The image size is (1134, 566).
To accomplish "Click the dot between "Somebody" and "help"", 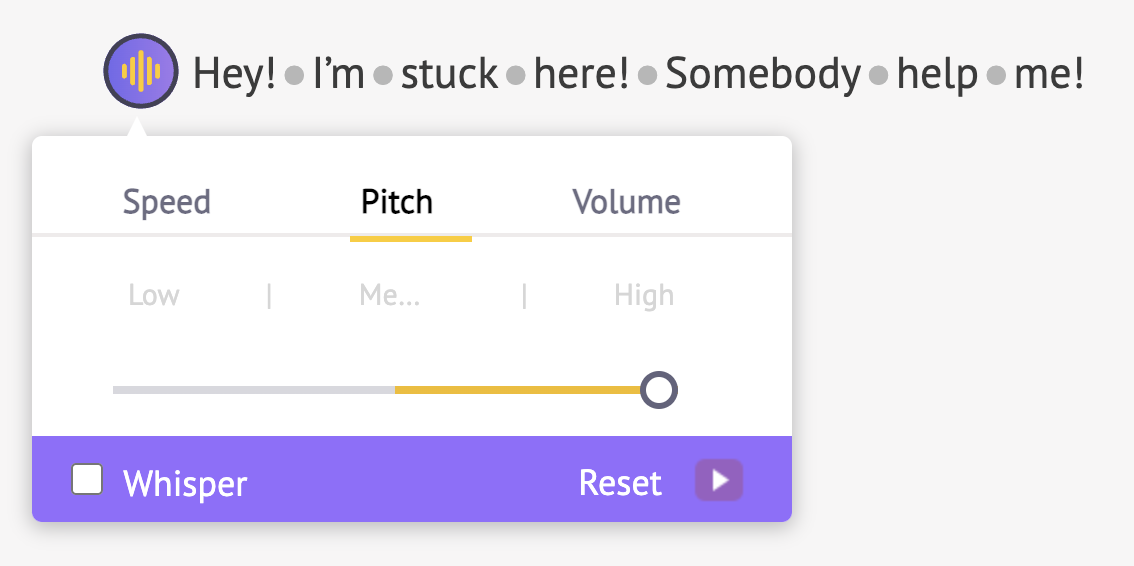I will click(879, 76).
